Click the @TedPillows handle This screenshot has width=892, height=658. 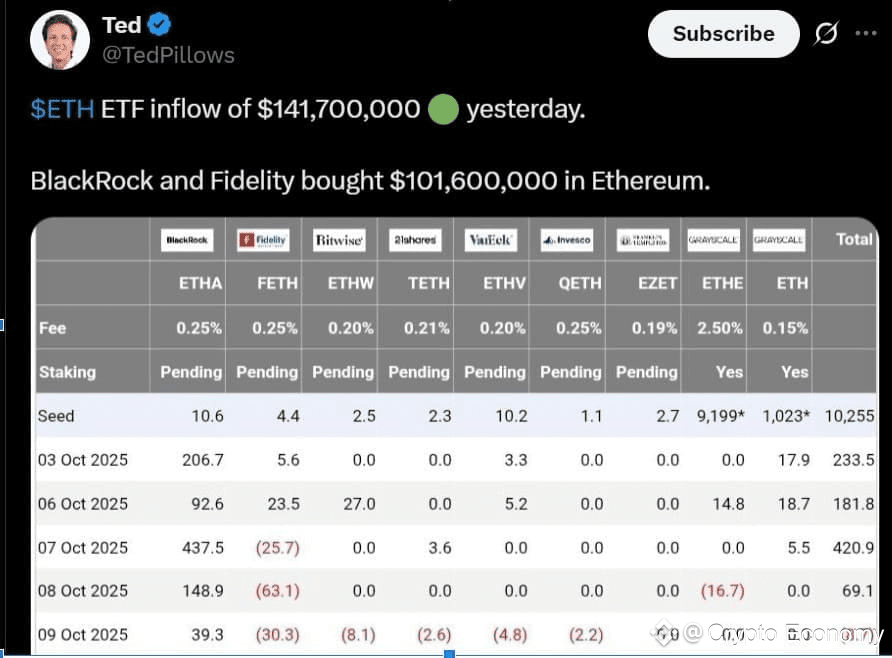coord(168,55)
